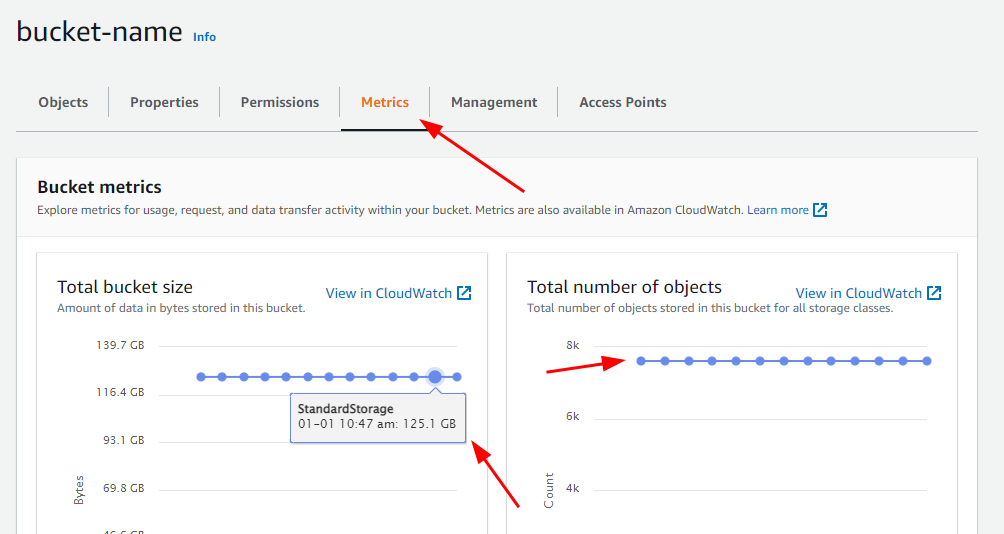Click the Metrics tab
This screenshot has height=534, width=1004.
point(385,102)
